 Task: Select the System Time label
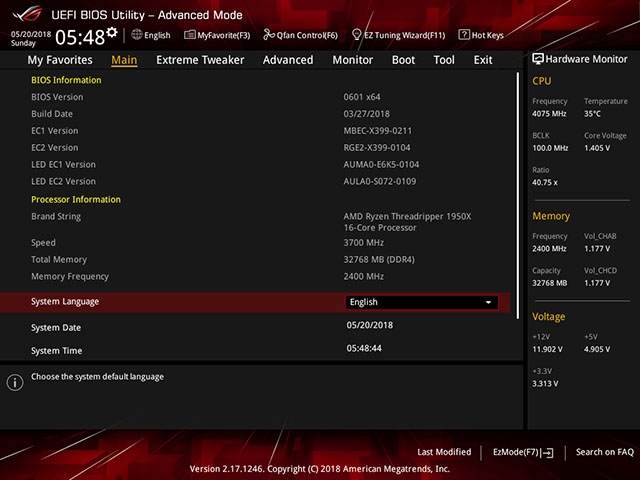[56, 351]
